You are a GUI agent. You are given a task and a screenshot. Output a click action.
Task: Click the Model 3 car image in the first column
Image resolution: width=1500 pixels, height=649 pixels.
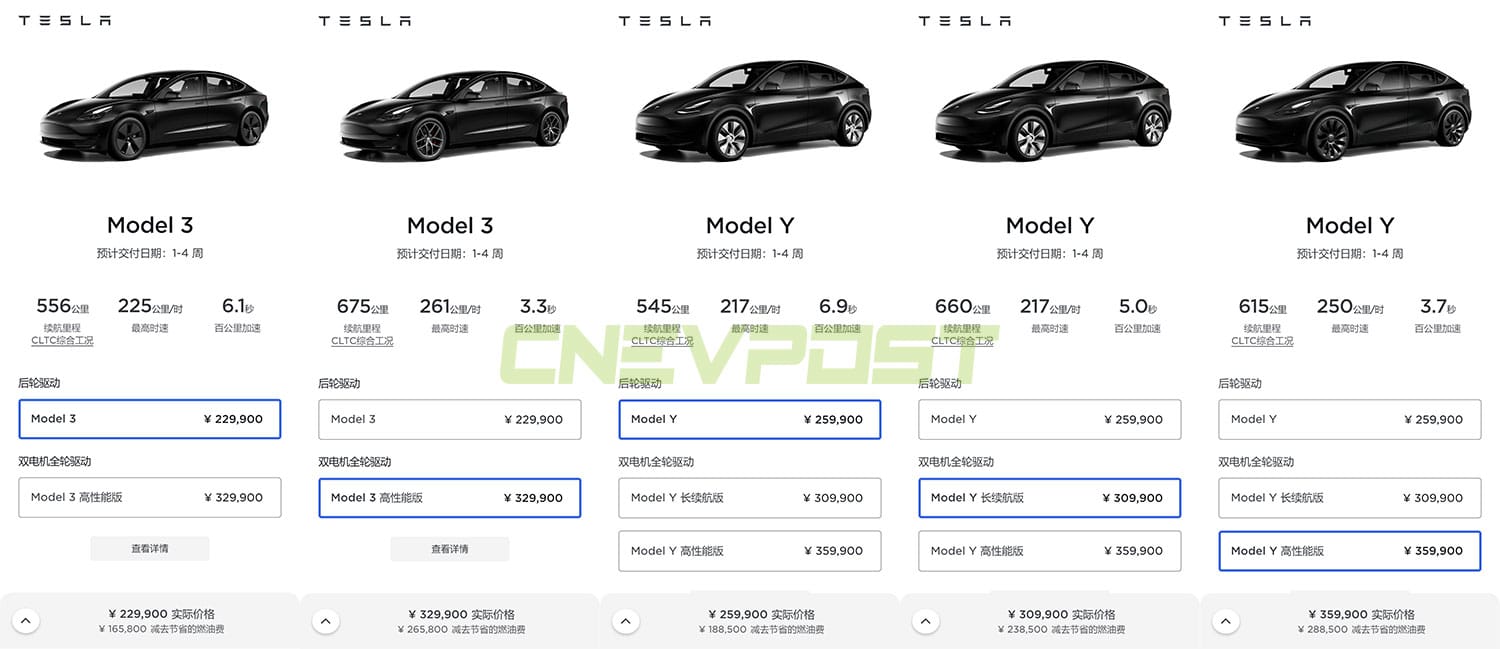click(x=152, y=110)
